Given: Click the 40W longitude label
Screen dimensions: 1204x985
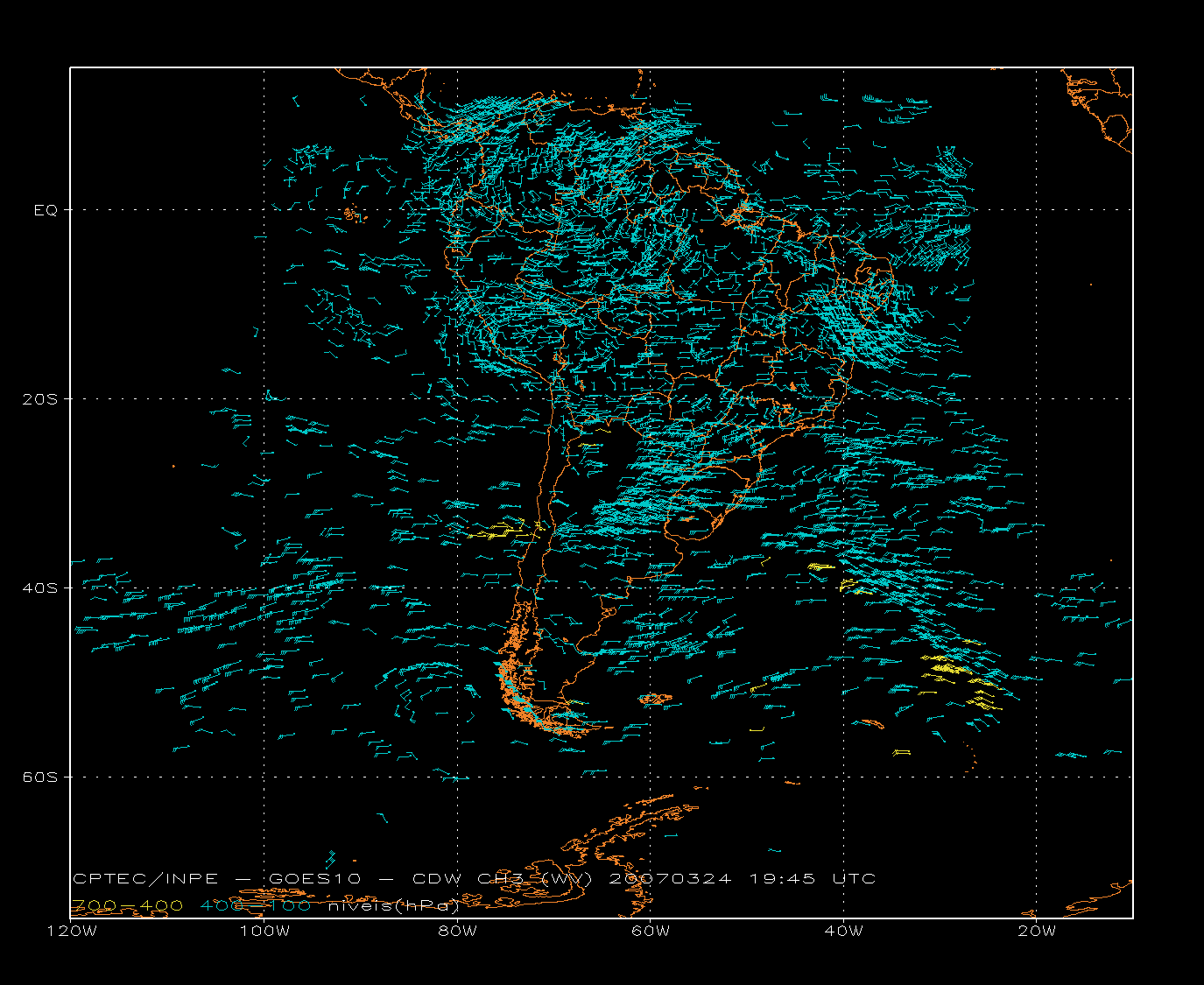Looking at the screenshot, I should [x=844, y=931].
